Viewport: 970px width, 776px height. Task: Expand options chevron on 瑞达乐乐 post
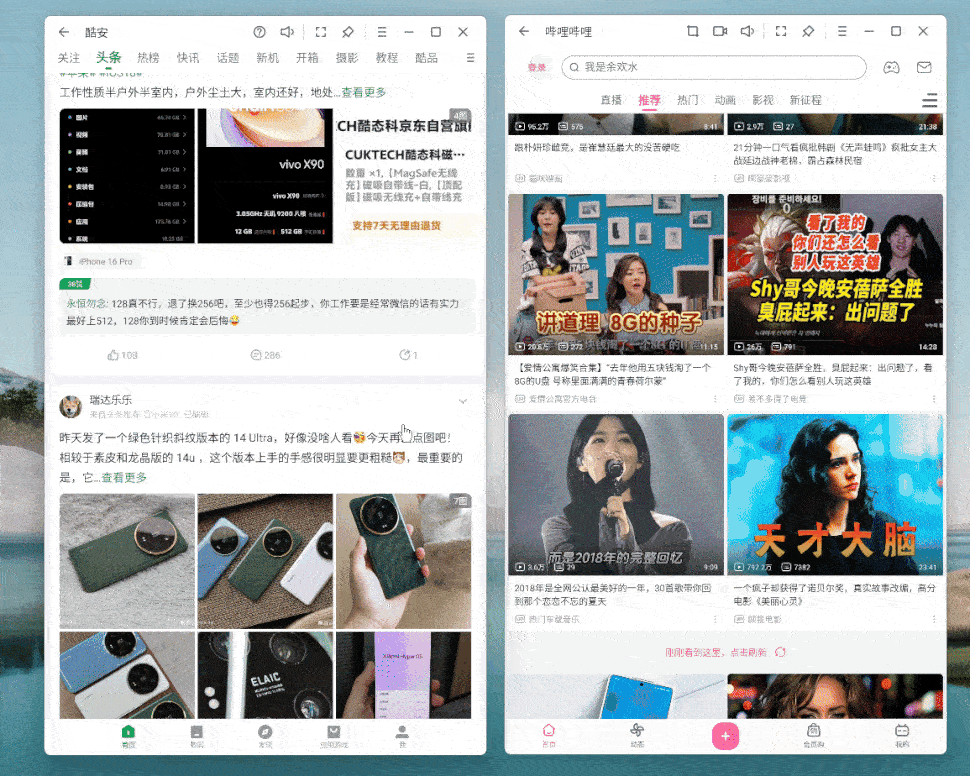tap(463, 401)
